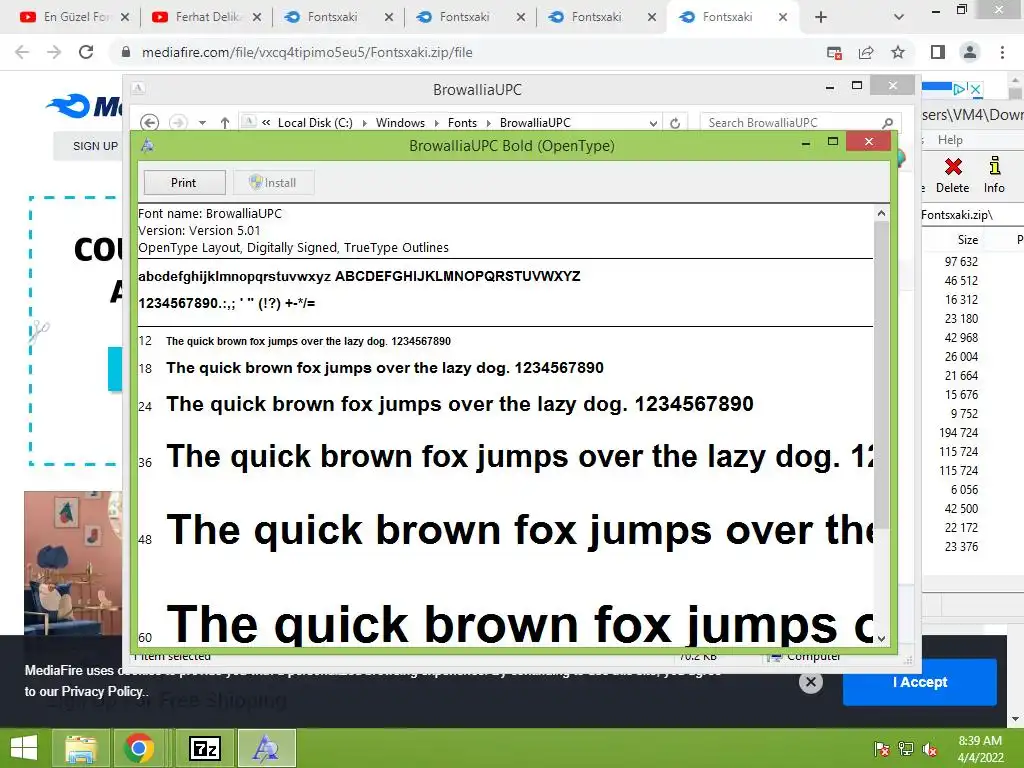Go back in Chrome

pyautogui.click(x=22, y=52)
